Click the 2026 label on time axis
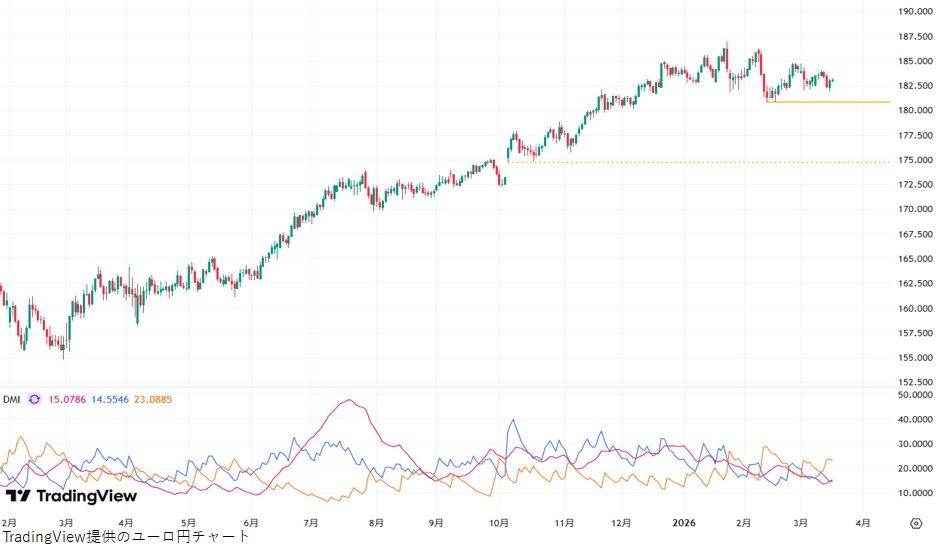The height and width of the screenshot is (550, 936). pyautogui.click(x=683, y=522)
